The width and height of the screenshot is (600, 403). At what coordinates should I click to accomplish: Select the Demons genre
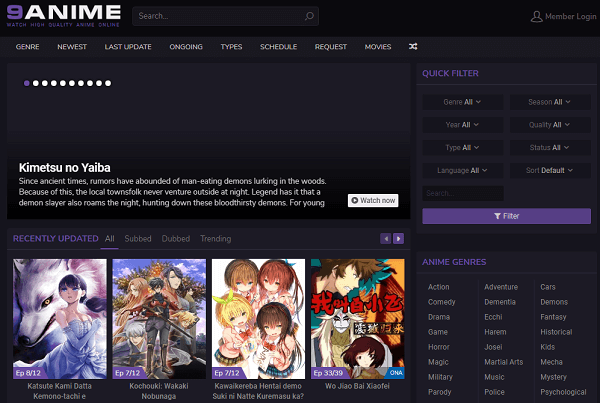[554, 302]
